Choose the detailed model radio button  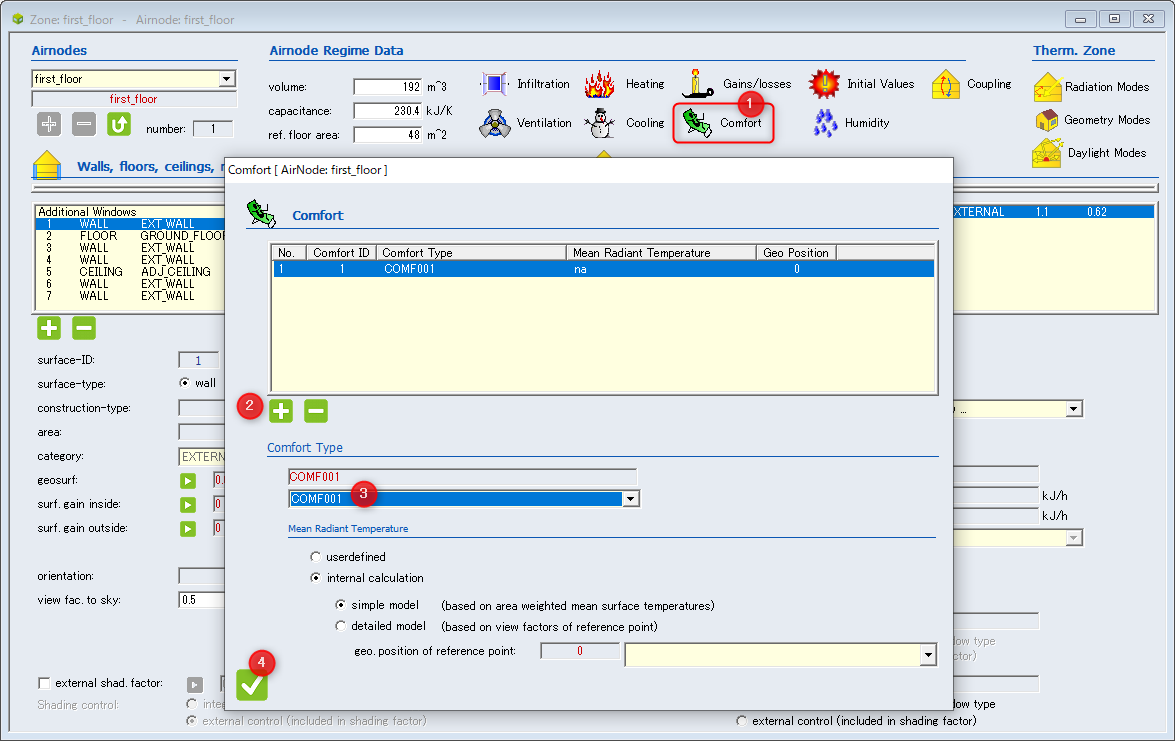click(341, 626)
